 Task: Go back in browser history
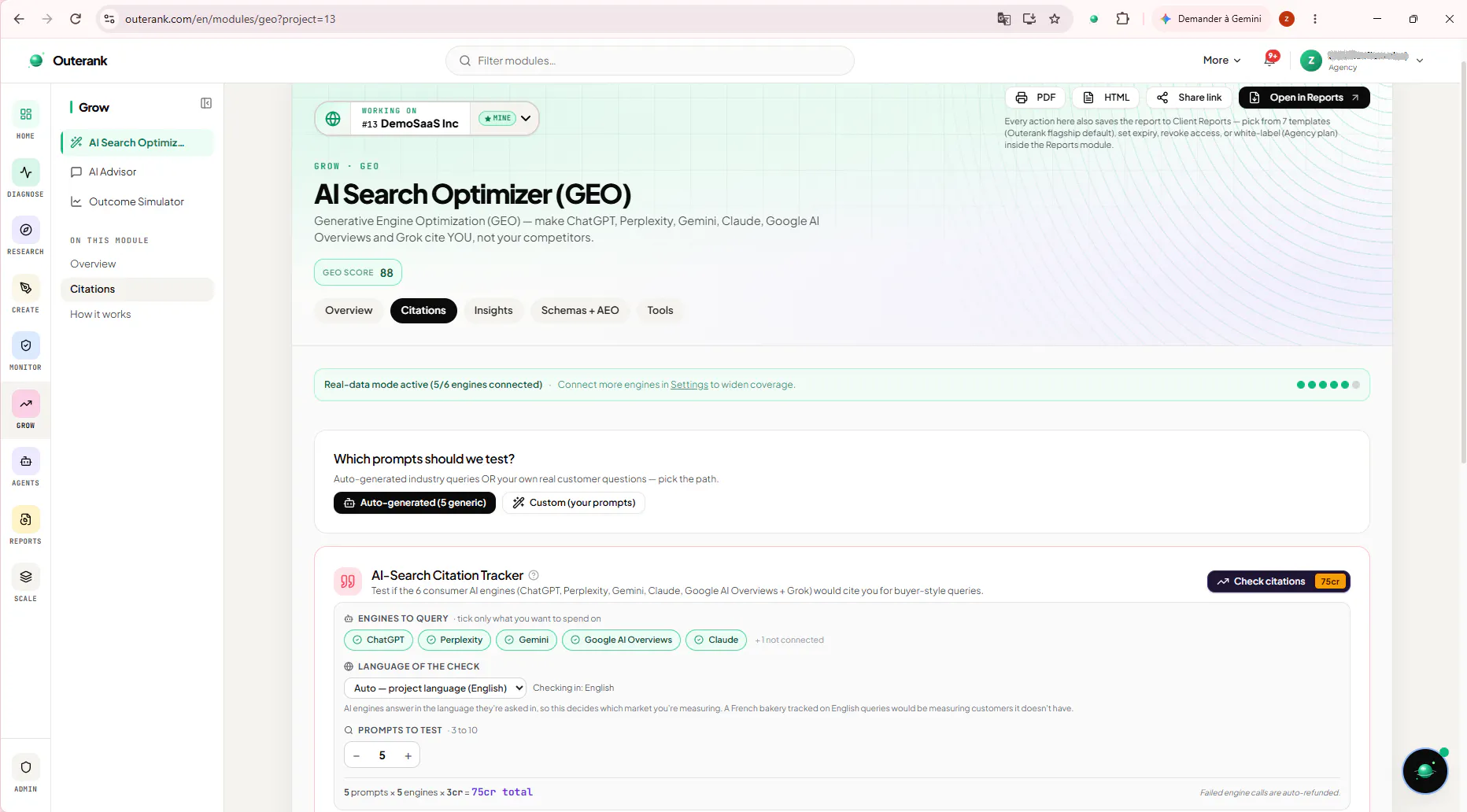19,19
